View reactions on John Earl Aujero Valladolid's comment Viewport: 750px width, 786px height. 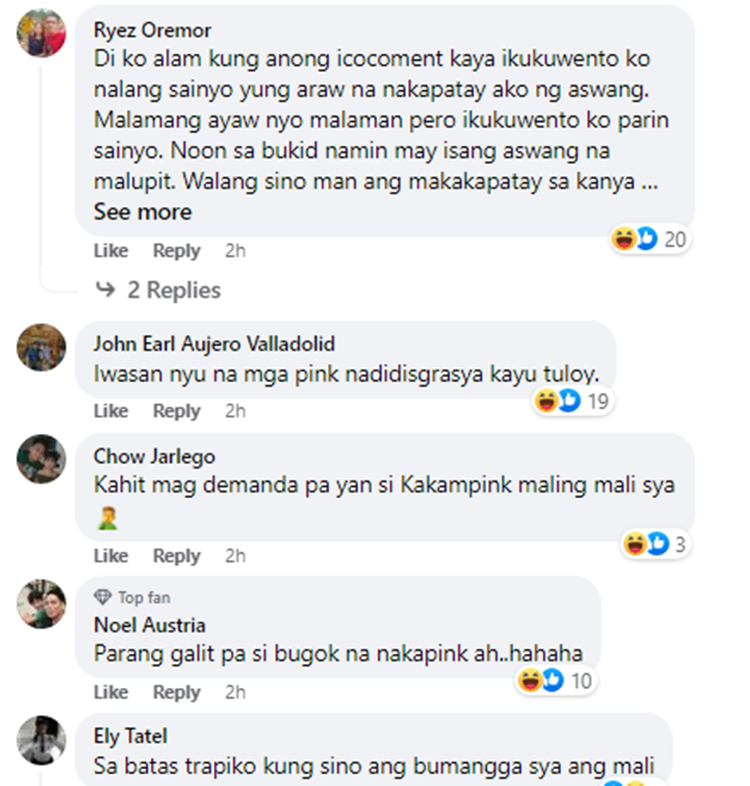pos(573,401)
